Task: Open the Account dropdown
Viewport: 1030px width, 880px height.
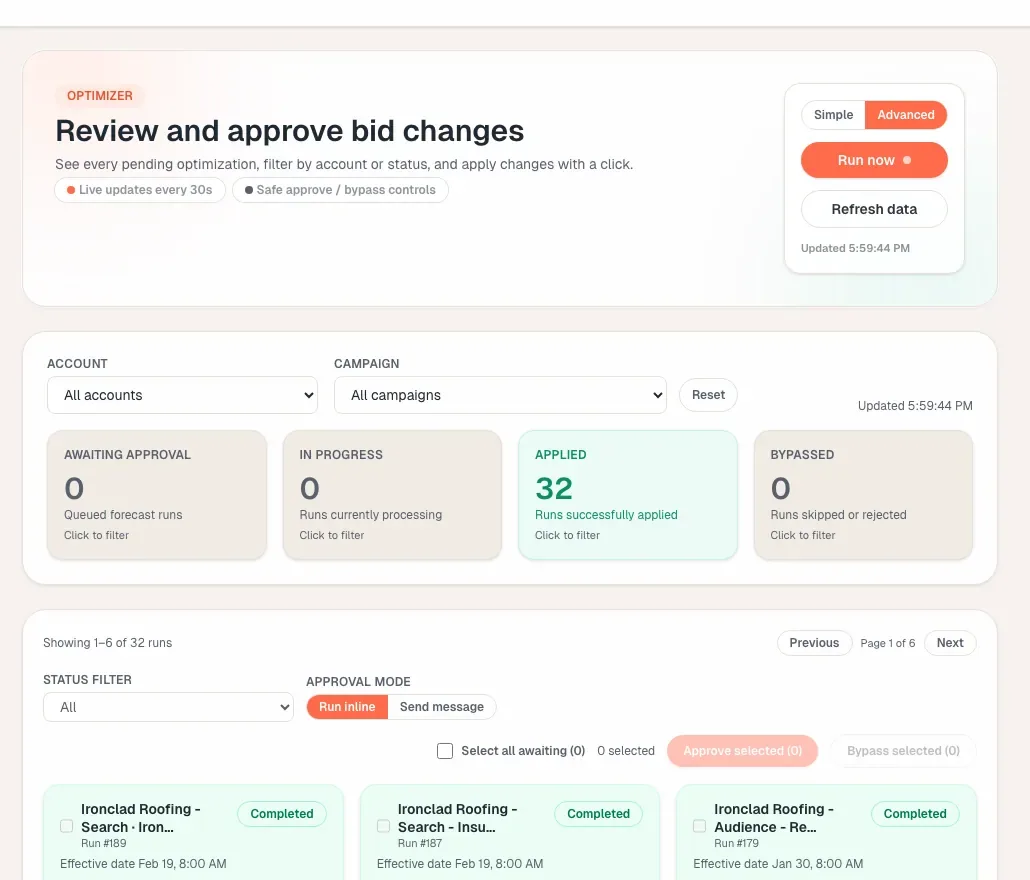Action: 182,395
